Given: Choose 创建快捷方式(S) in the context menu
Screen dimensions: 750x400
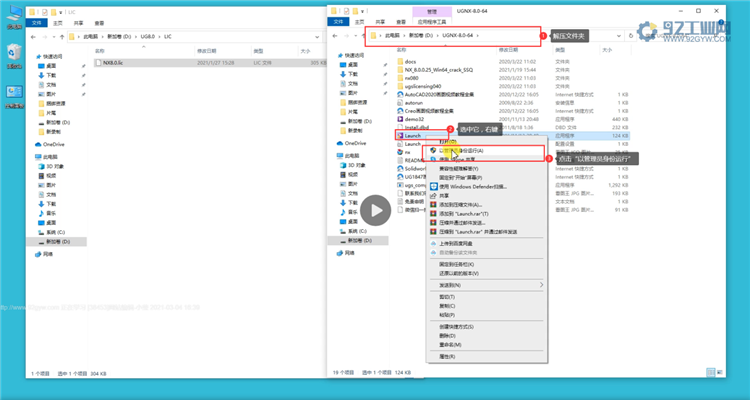Looking at the screenshot, I should tap(487, 327).
